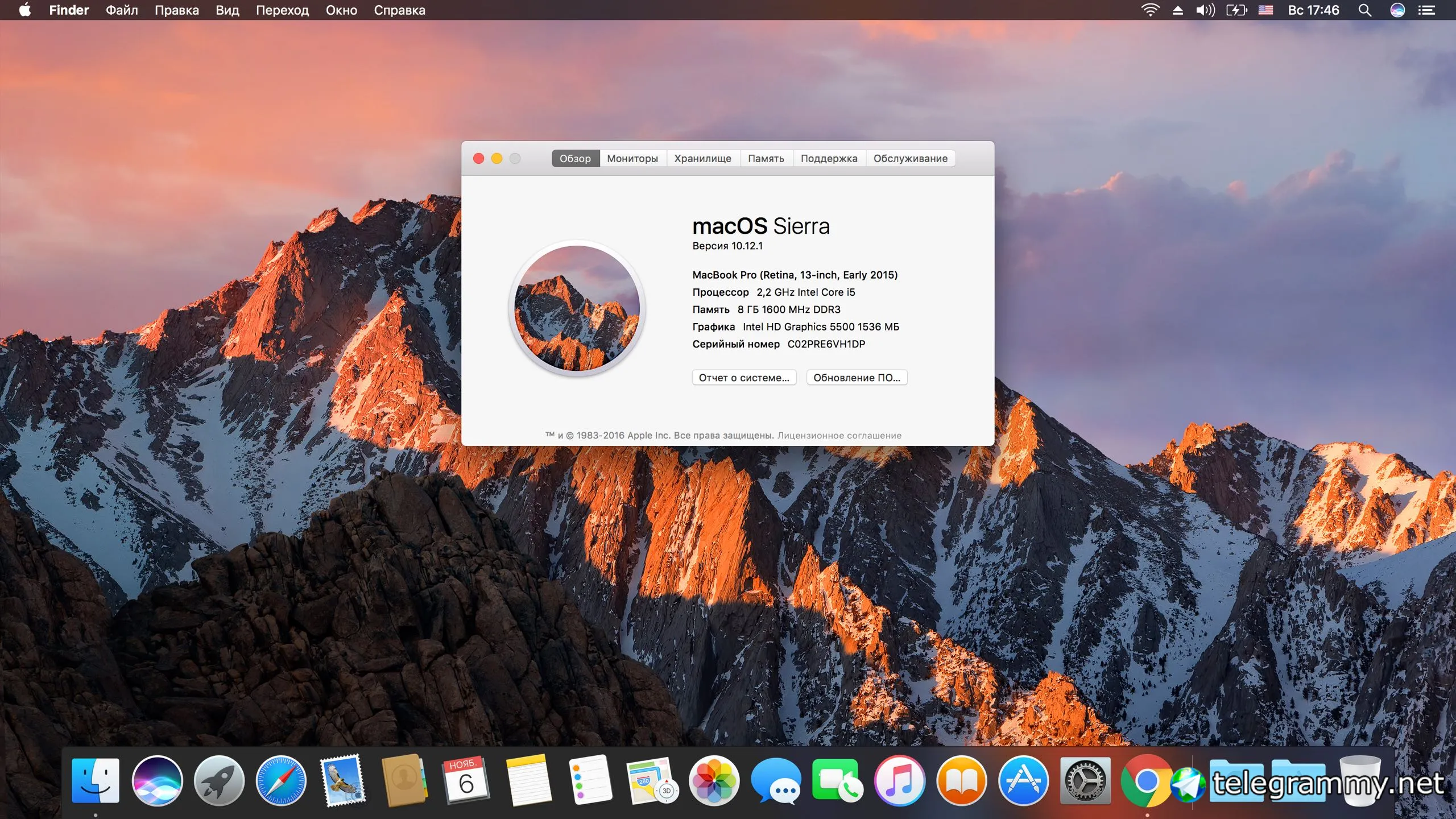
Task: Open Launchpad rocket icon
Action: click(x=219, y=781)
